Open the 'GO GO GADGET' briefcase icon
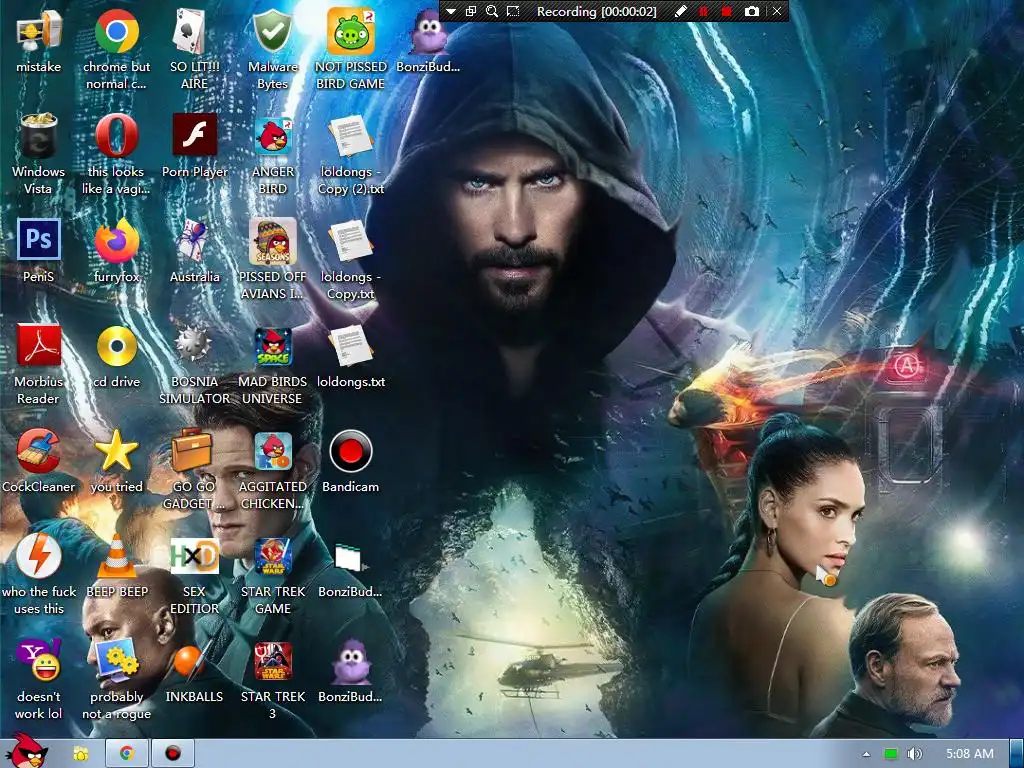 pyautogui.click(x=192, y=451)
